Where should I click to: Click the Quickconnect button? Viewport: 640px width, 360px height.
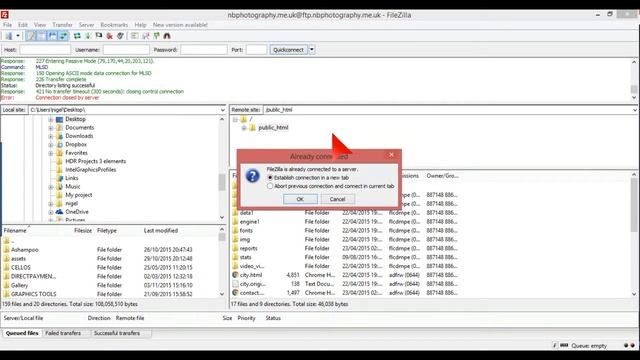coord(288,50)
